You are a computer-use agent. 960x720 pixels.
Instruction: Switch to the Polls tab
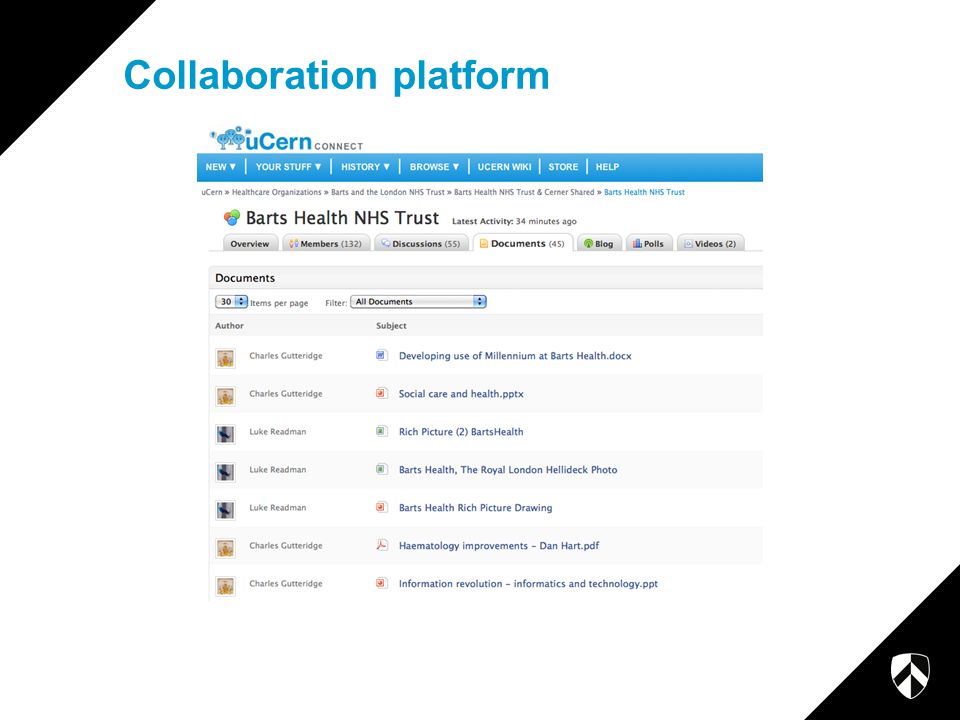(x=648, y=243)
